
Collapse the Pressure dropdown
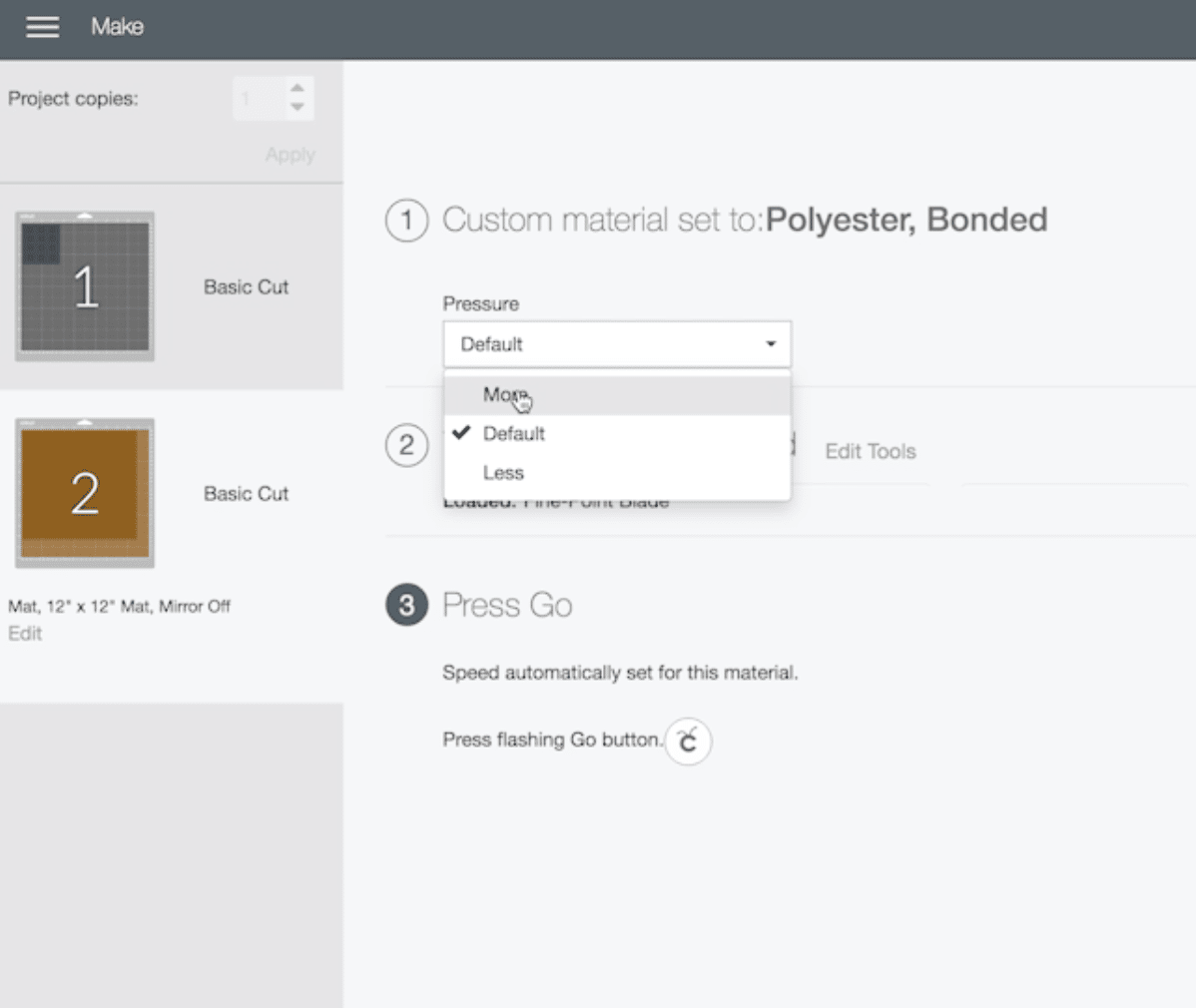point(616,344)
